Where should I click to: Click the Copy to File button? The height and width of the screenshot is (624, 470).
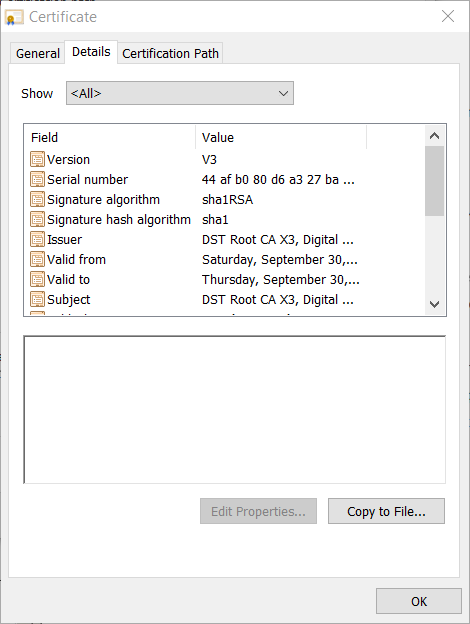tap(386, 511)
